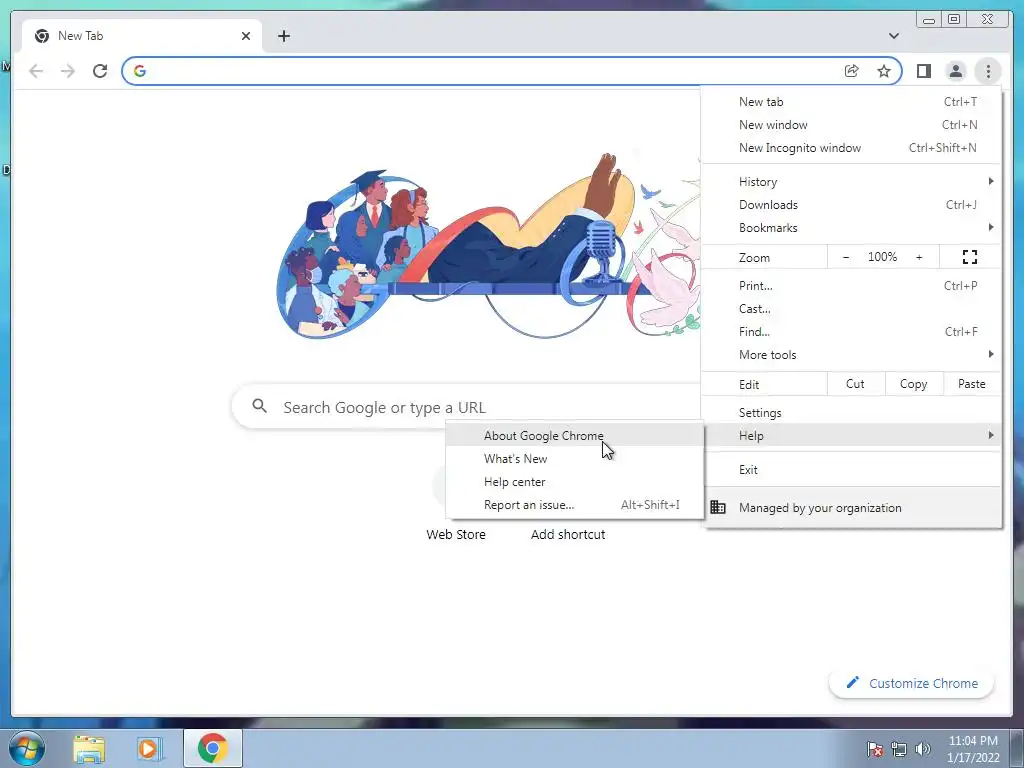Select New Incognito window

tap(852, 148)
